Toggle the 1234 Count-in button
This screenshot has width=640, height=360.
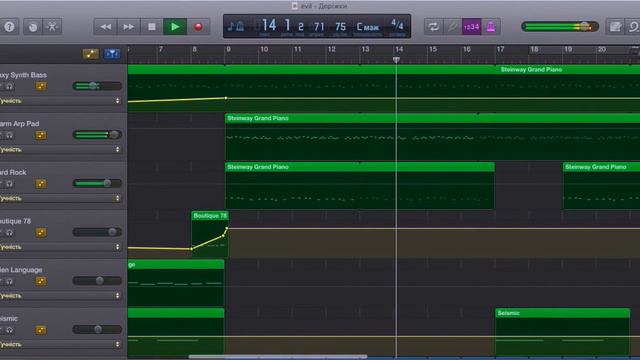point(471,27)
